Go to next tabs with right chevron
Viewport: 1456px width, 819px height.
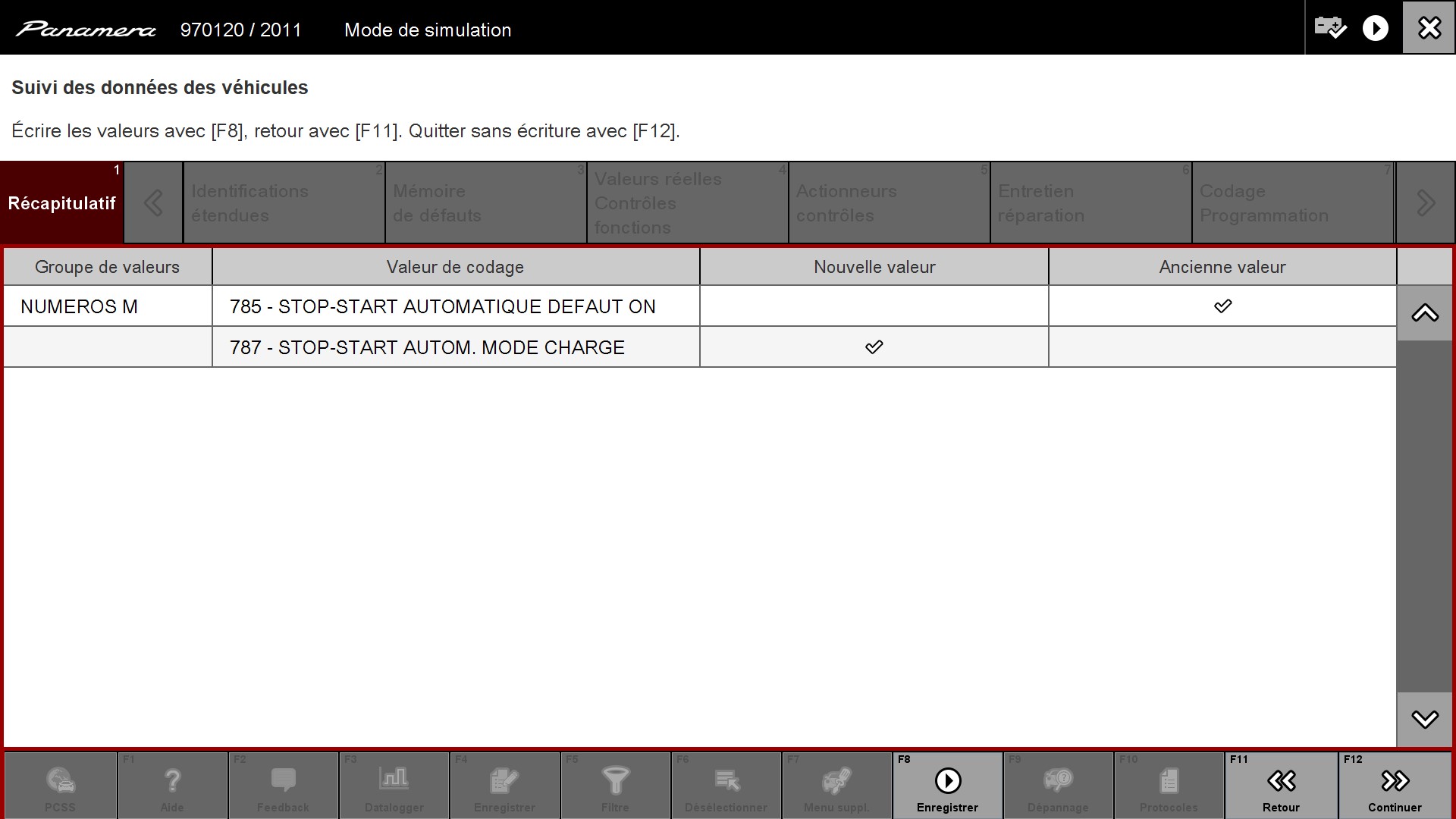point(1426,203)
